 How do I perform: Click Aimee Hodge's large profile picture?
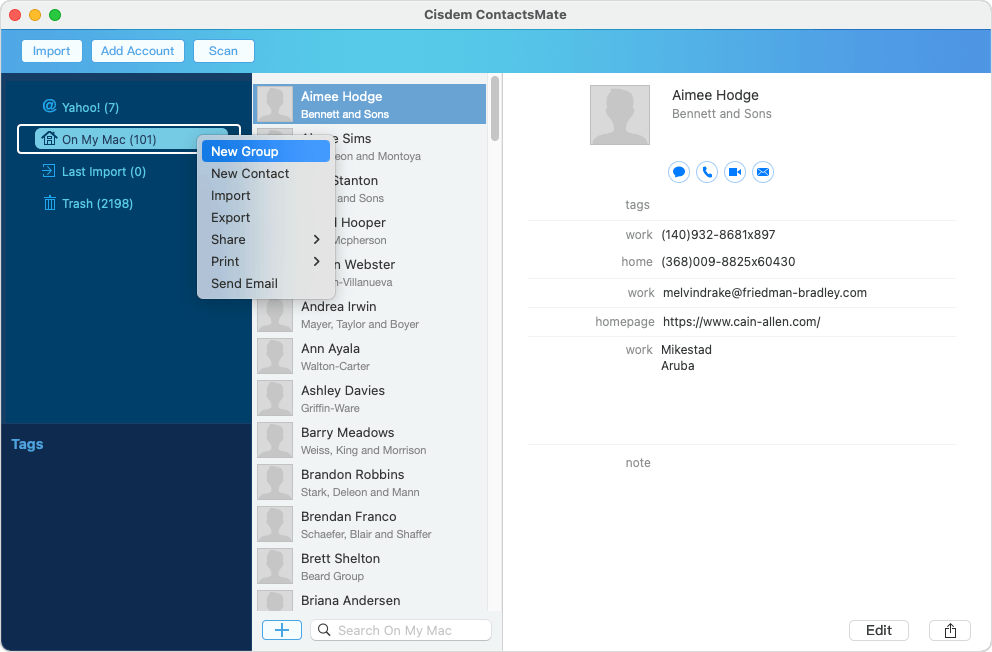[x=620, y=115]
